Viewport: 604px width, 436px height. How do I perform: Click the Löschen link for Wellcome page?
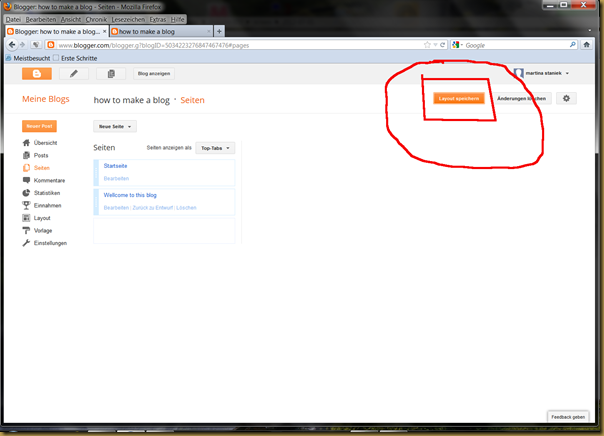186,208
